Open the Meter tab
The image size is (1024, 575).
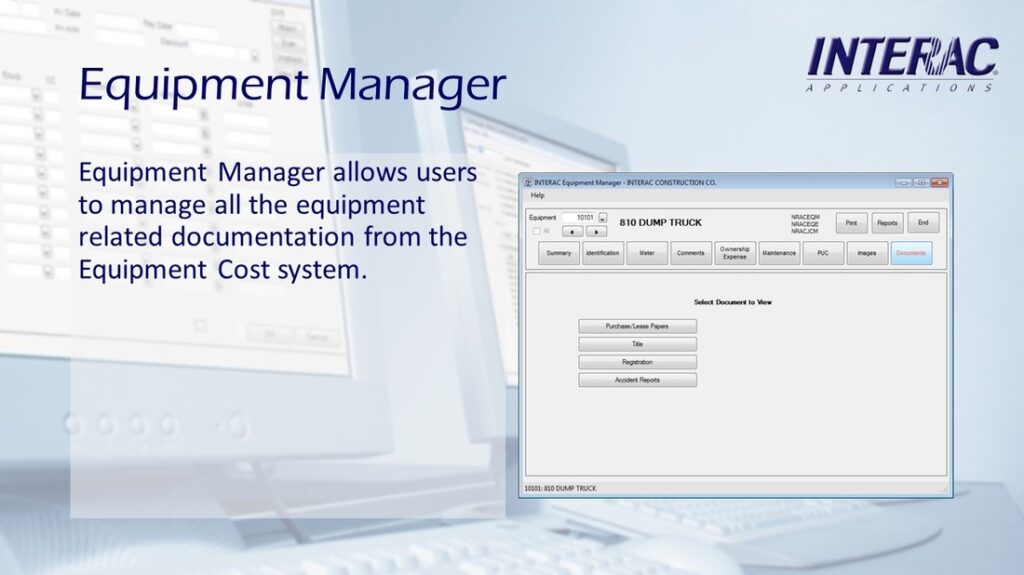pos(647,253)
